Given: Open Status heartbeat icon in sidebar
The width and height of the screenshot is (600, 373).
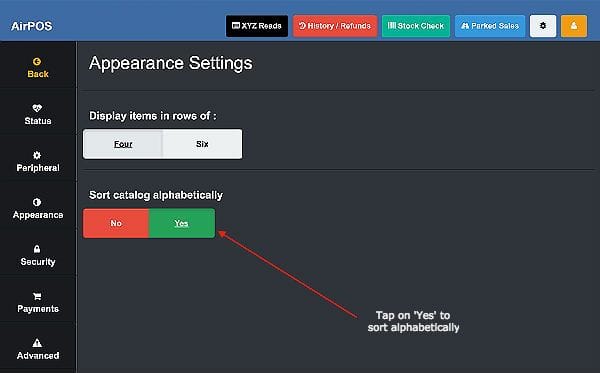Looking at the screenshot, I should pyautogui.click(x=37, y=108).
